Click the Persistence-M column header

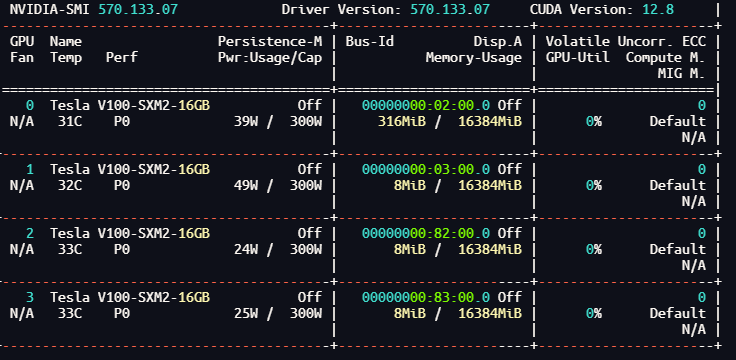coord(270,41)
